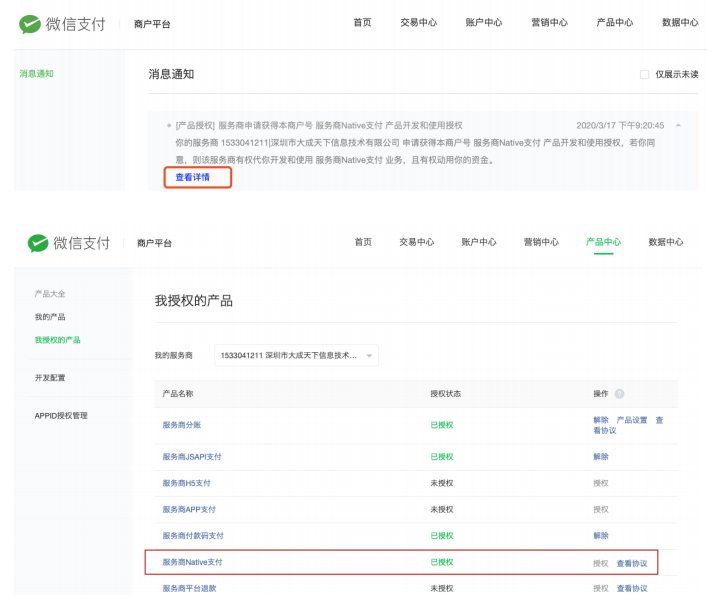Viewport: 724px width, 607px height.
Task: Open 产品中心 in the top navigation bar
Action: (615, 22)
